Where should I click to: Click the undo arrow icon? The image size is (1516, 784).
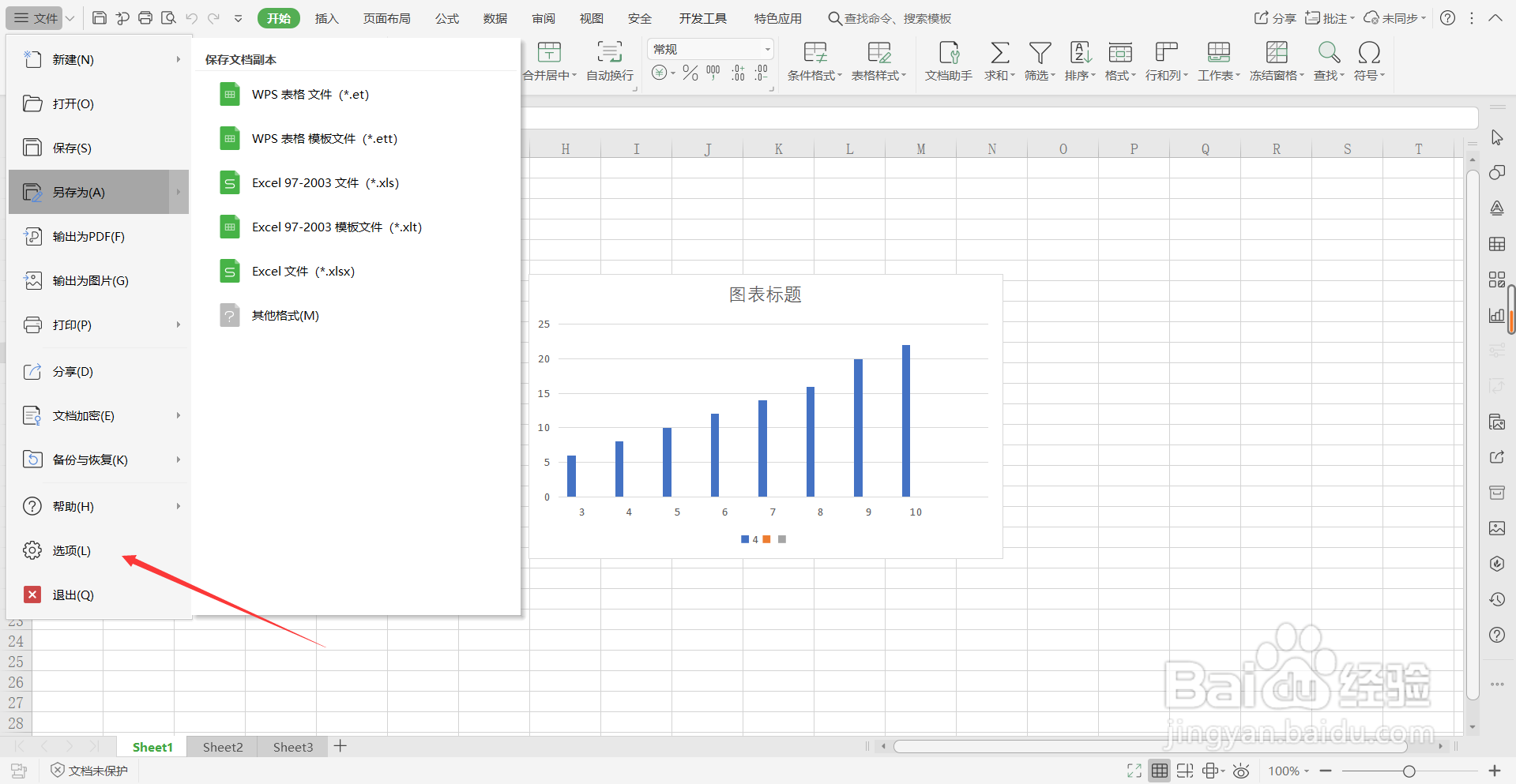coord(191,17)
